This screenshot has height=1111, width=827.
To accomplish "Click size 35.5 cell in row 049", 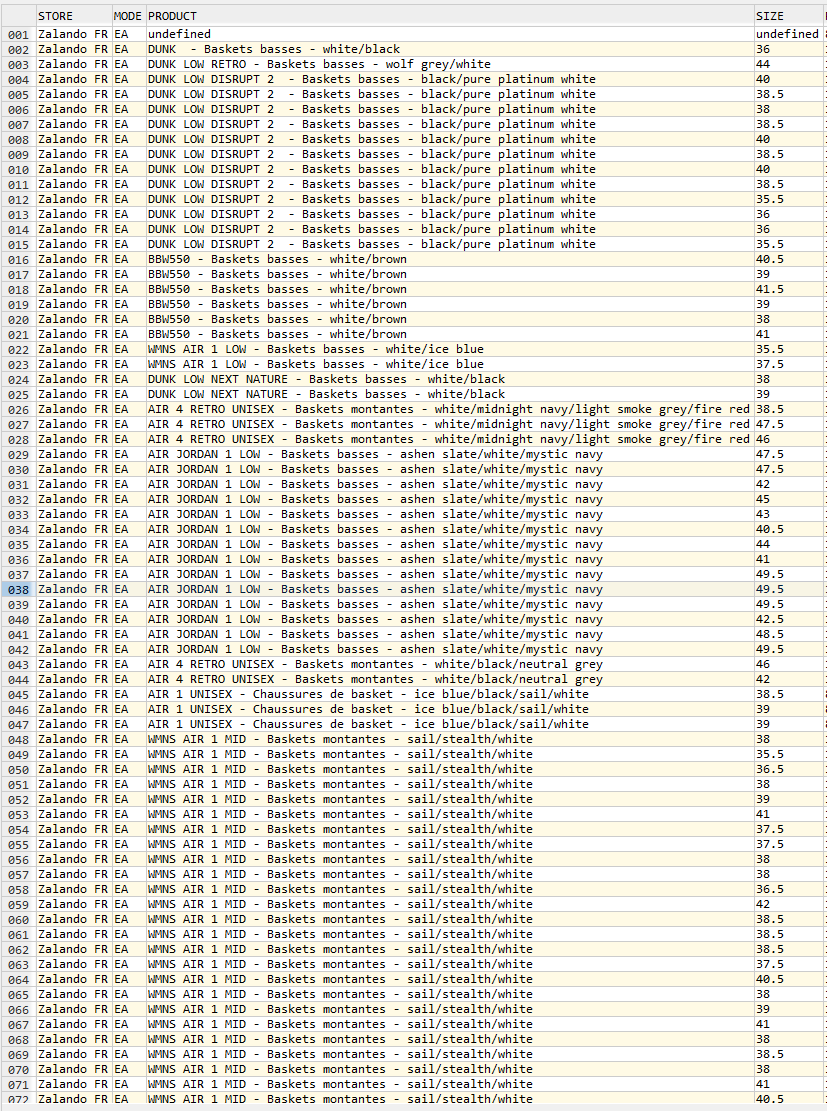I will (789, 754).
